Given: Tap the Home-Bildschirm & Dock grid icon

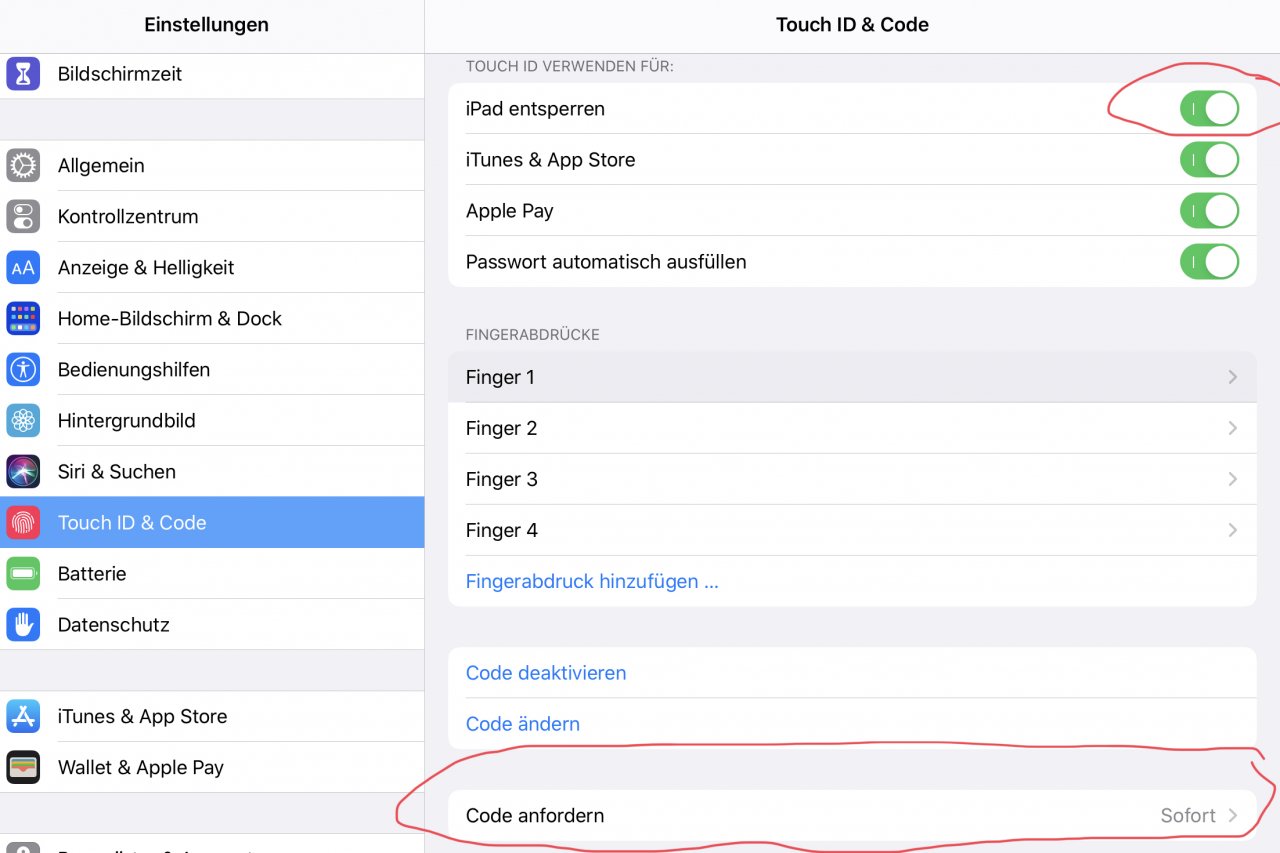Looking at the screenshot, I should pyautogui.click(x=23, y=318).
